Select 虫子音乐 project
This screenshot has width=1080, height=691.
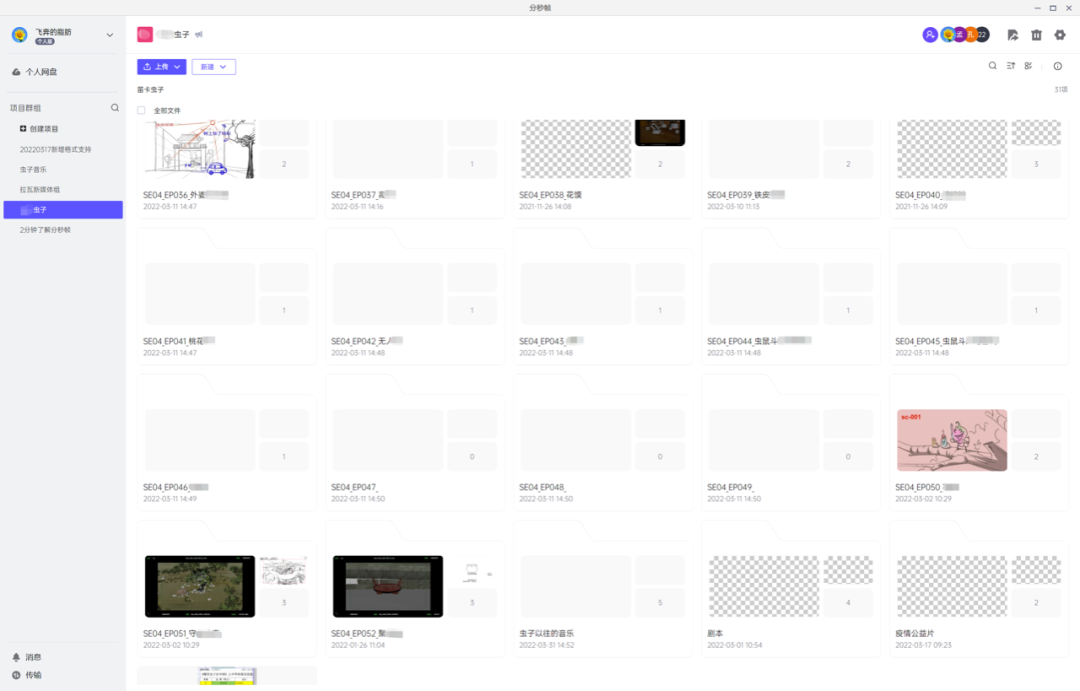(33, 169)
